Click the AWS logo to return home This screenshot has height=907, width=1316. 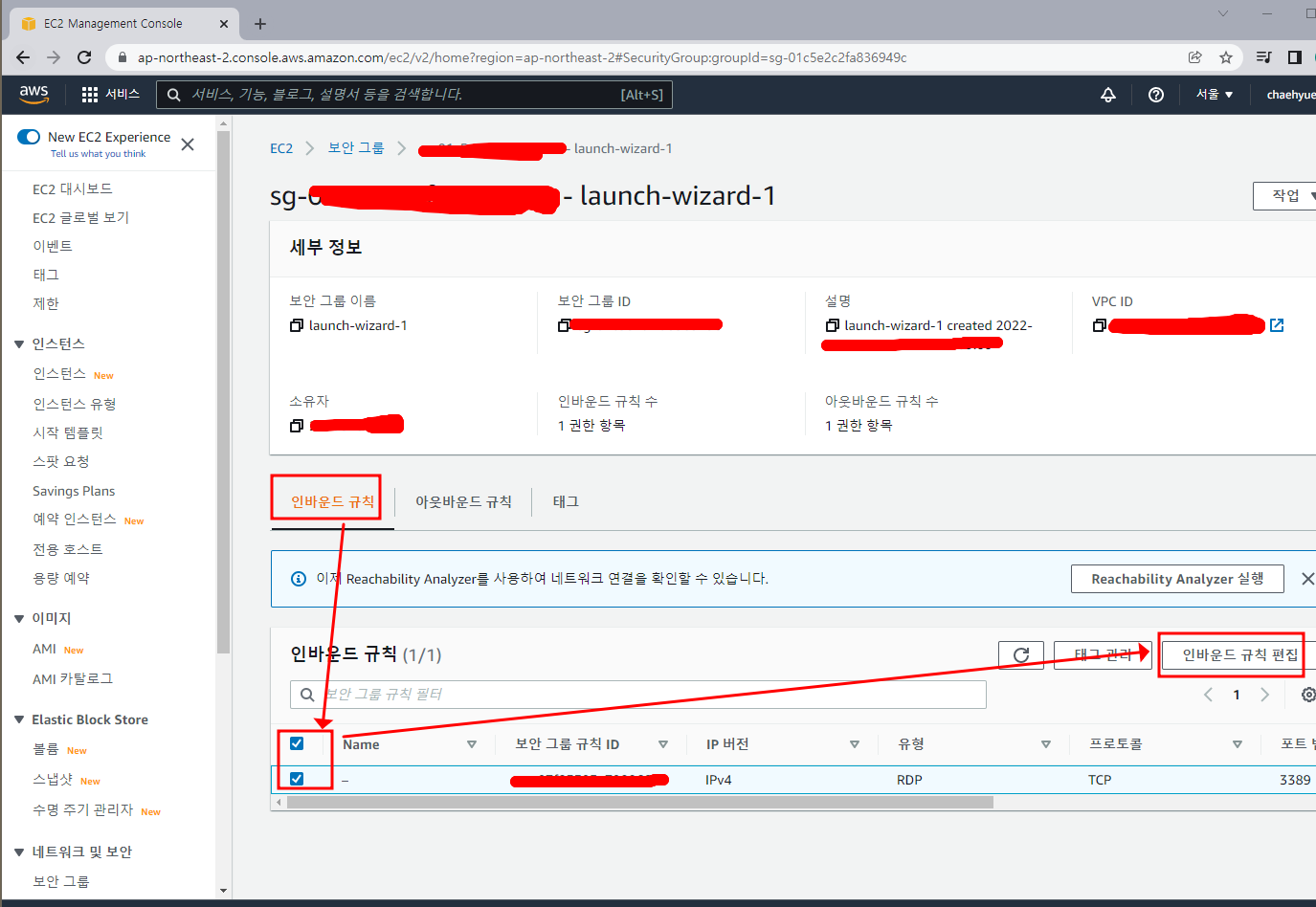pos(33,94)
